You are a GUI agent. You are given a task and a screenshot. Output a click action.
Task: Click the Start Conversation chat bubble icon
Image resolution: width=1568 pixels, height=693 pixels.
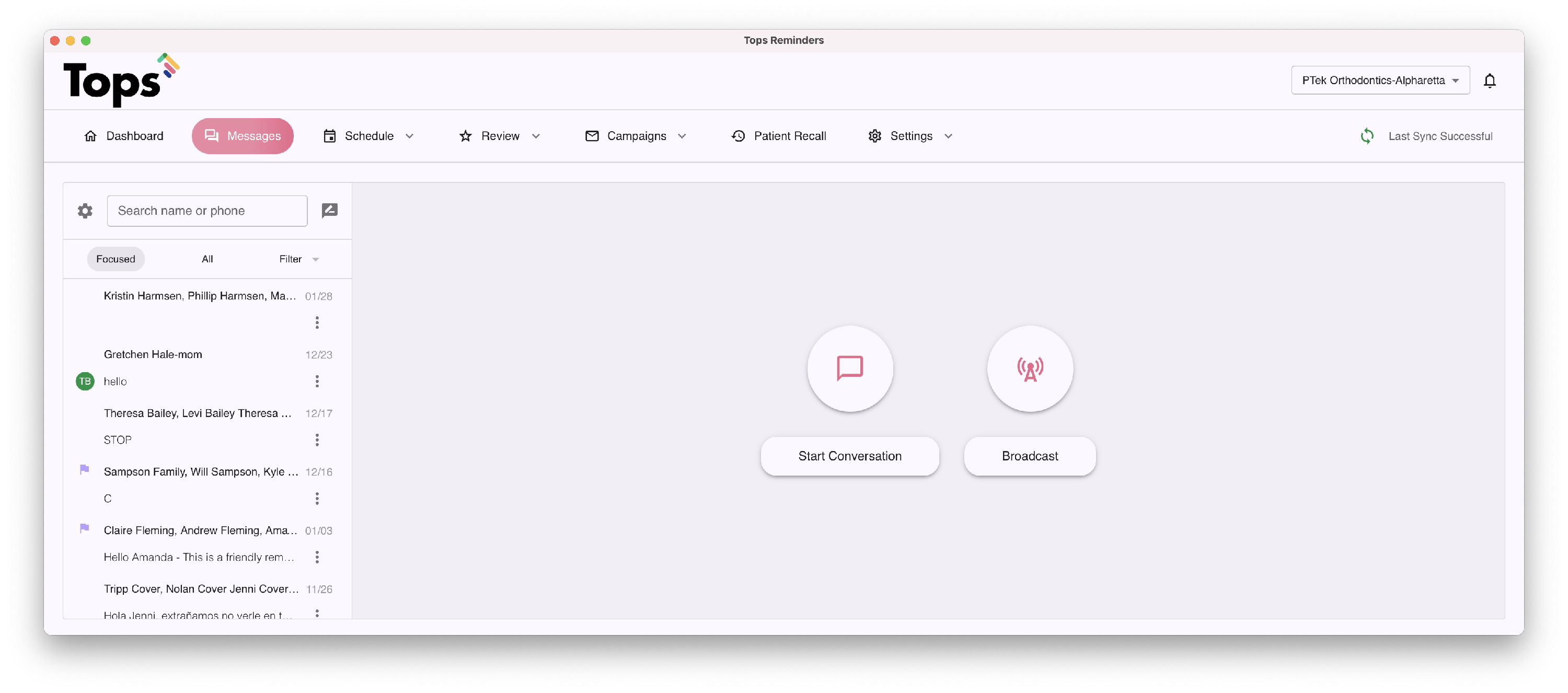tap(850, 368)
